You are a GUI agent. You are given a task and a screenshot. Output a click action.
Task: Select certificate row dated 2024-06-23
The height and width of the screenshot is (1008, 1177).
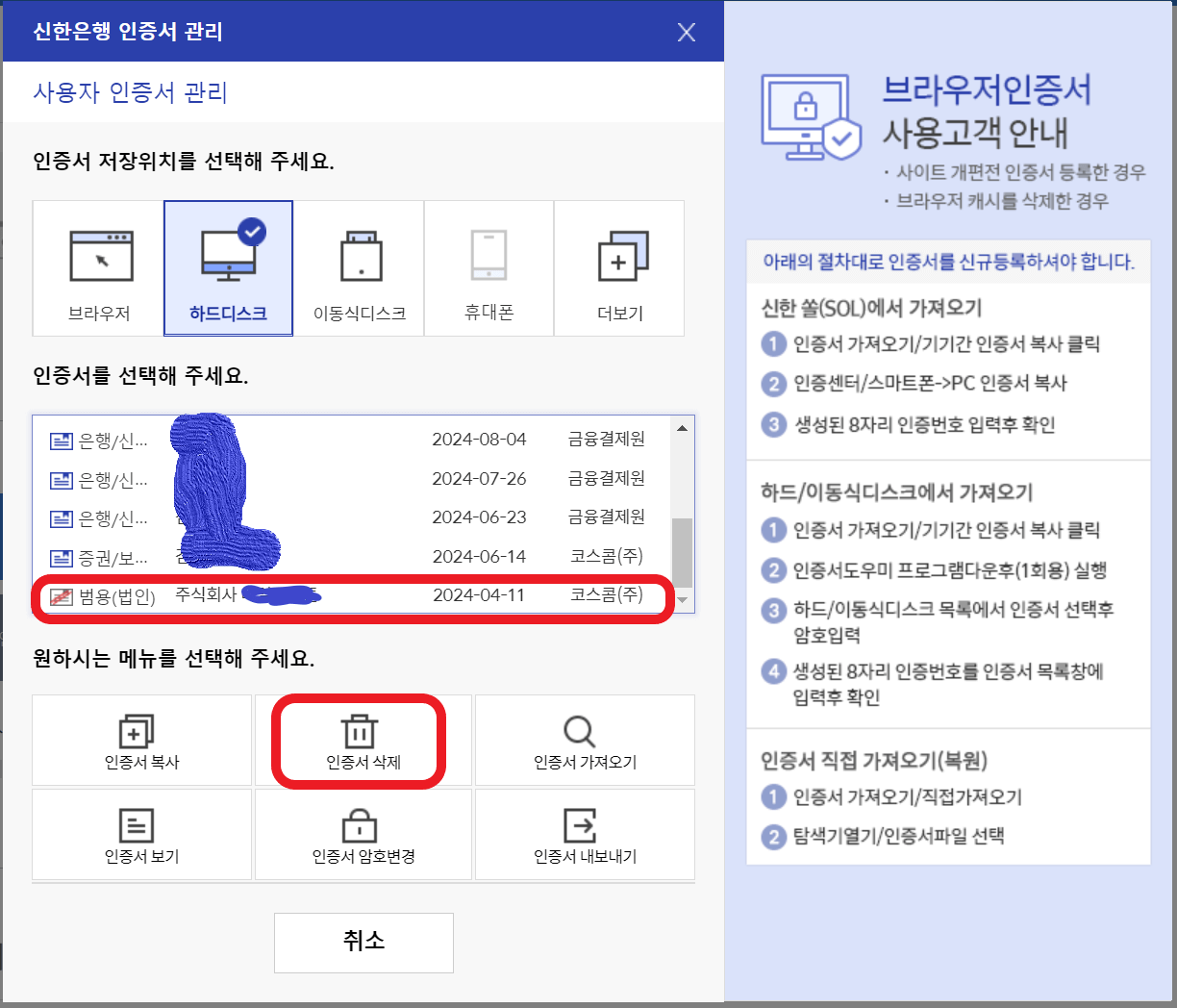pos(352,517)
